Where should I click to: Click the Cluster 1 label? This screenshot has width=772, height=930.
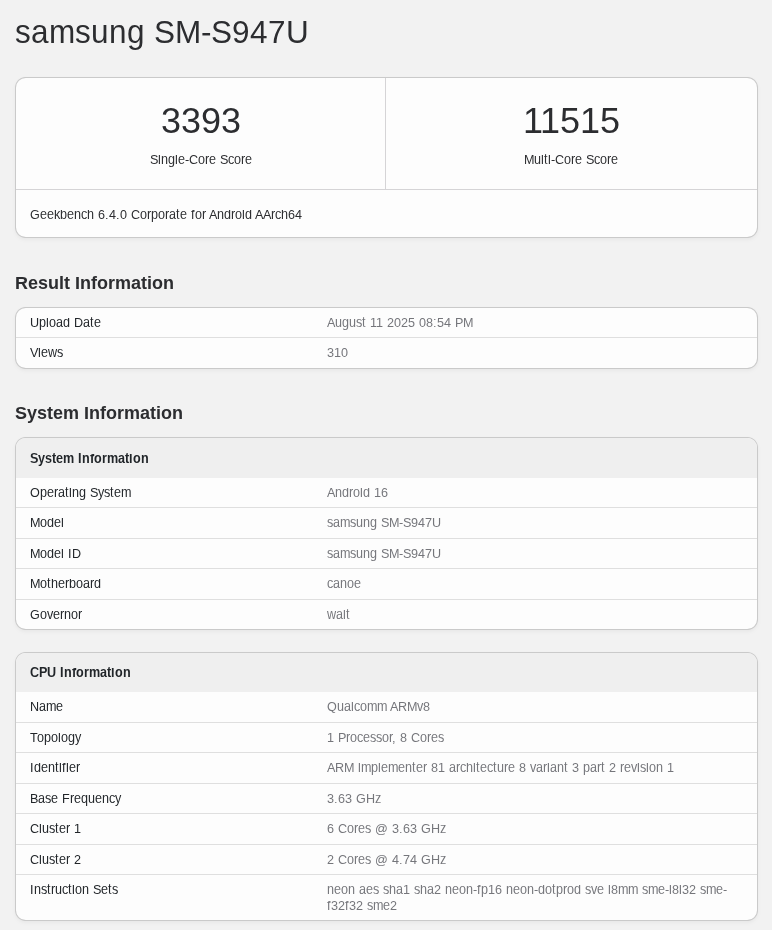55,829
